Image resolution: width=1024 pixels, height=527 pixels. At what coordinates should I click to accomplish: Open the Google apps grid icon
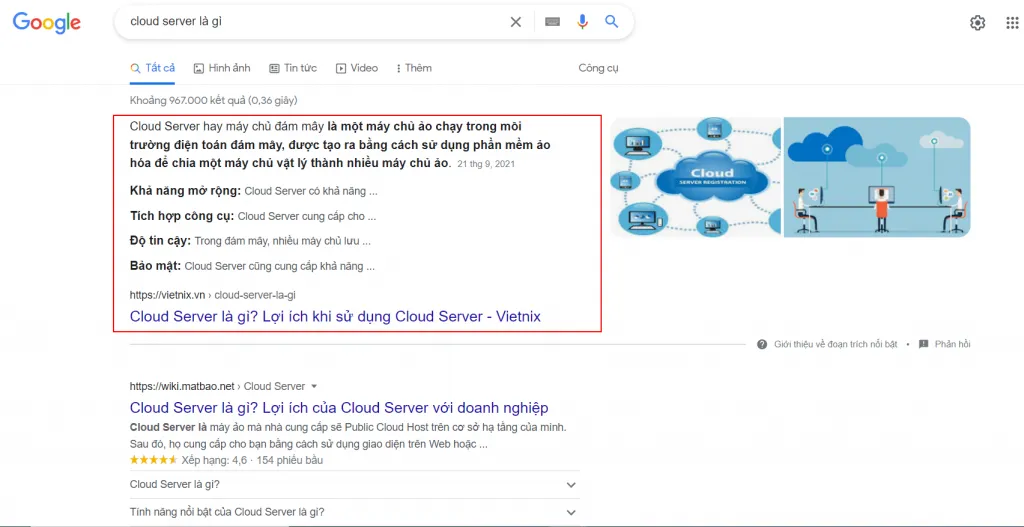1012,23
